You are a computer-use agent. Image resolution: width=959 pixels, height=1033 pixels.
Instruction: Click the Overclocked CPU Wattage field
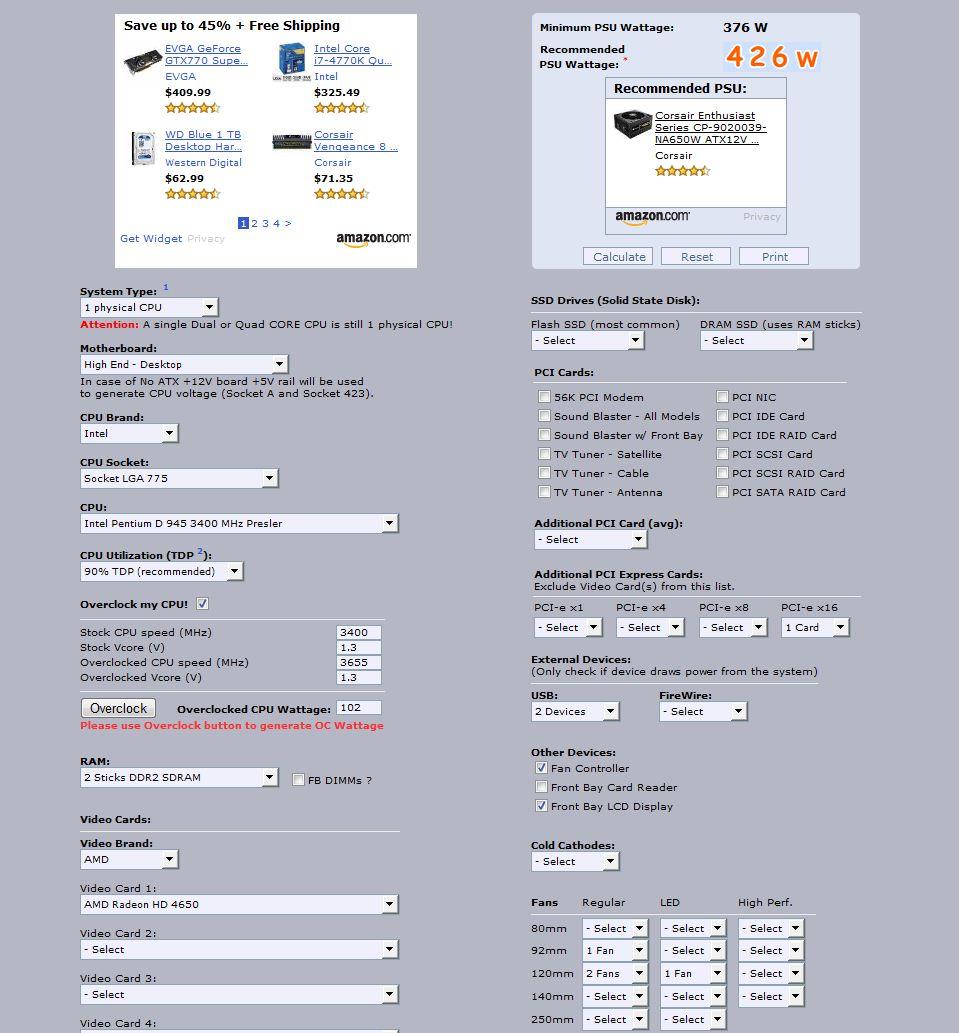tap(358, 708)
